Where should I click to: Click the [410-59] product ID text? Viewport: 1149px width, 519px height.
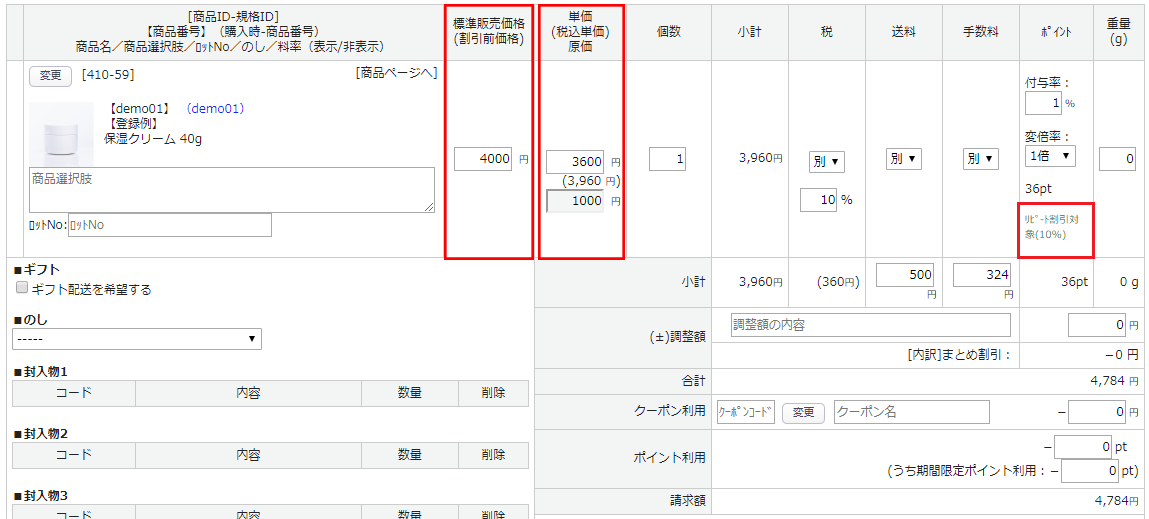pyautogui.click(x=108, y=74)
